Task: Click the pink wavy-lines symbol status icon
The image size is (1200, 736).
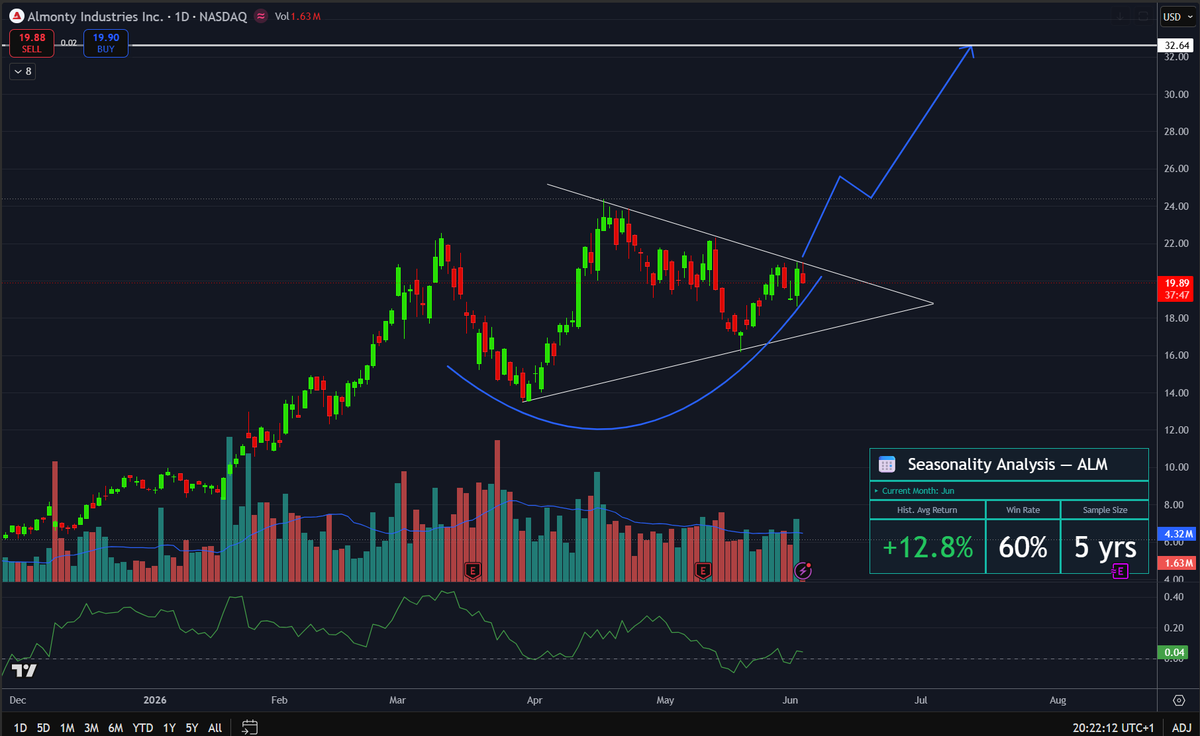Action: [261, 16]
